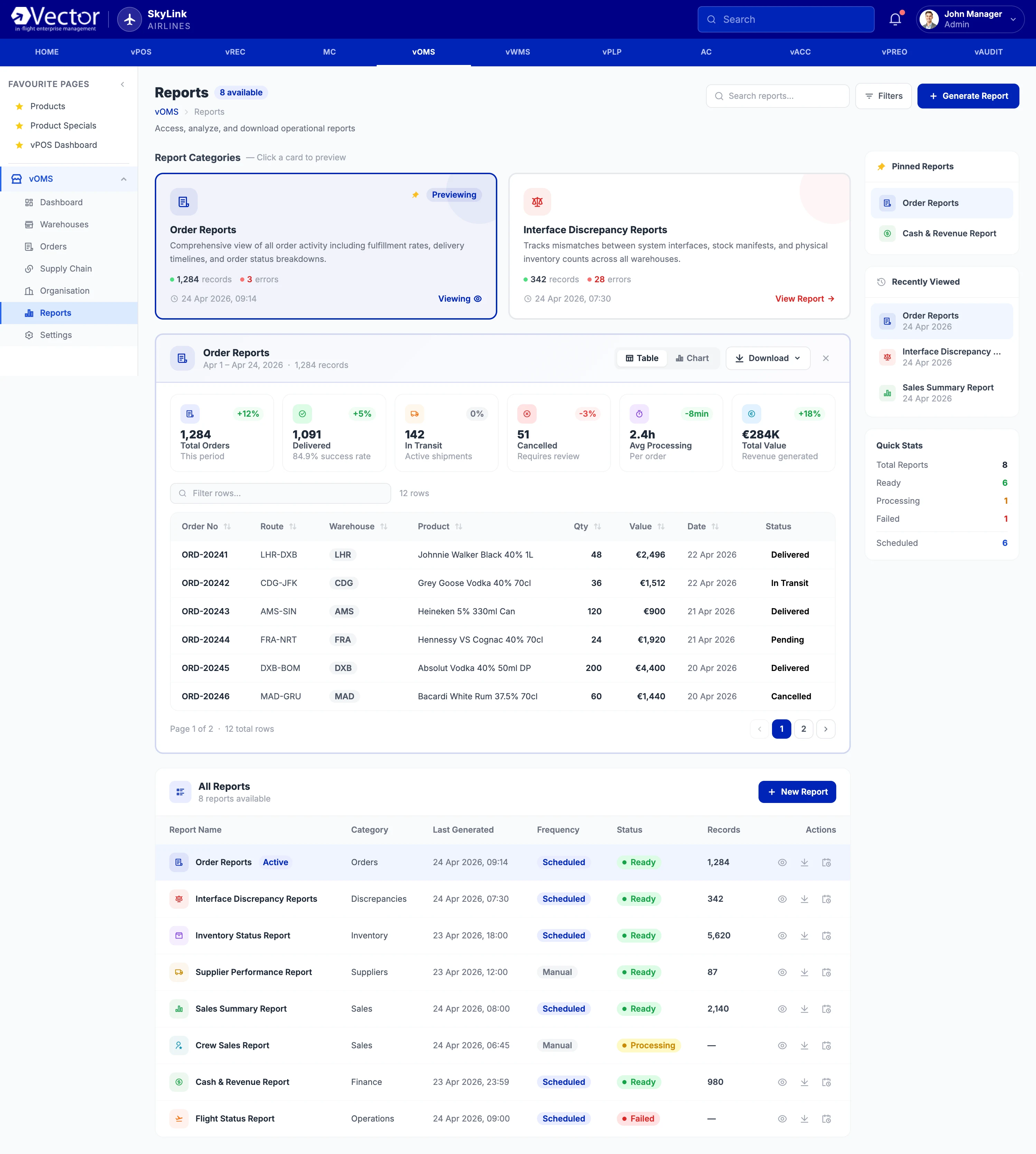Click the SkyLink Airlines plane logo
Screen dimensions: 1036x1154
point(129,19)
